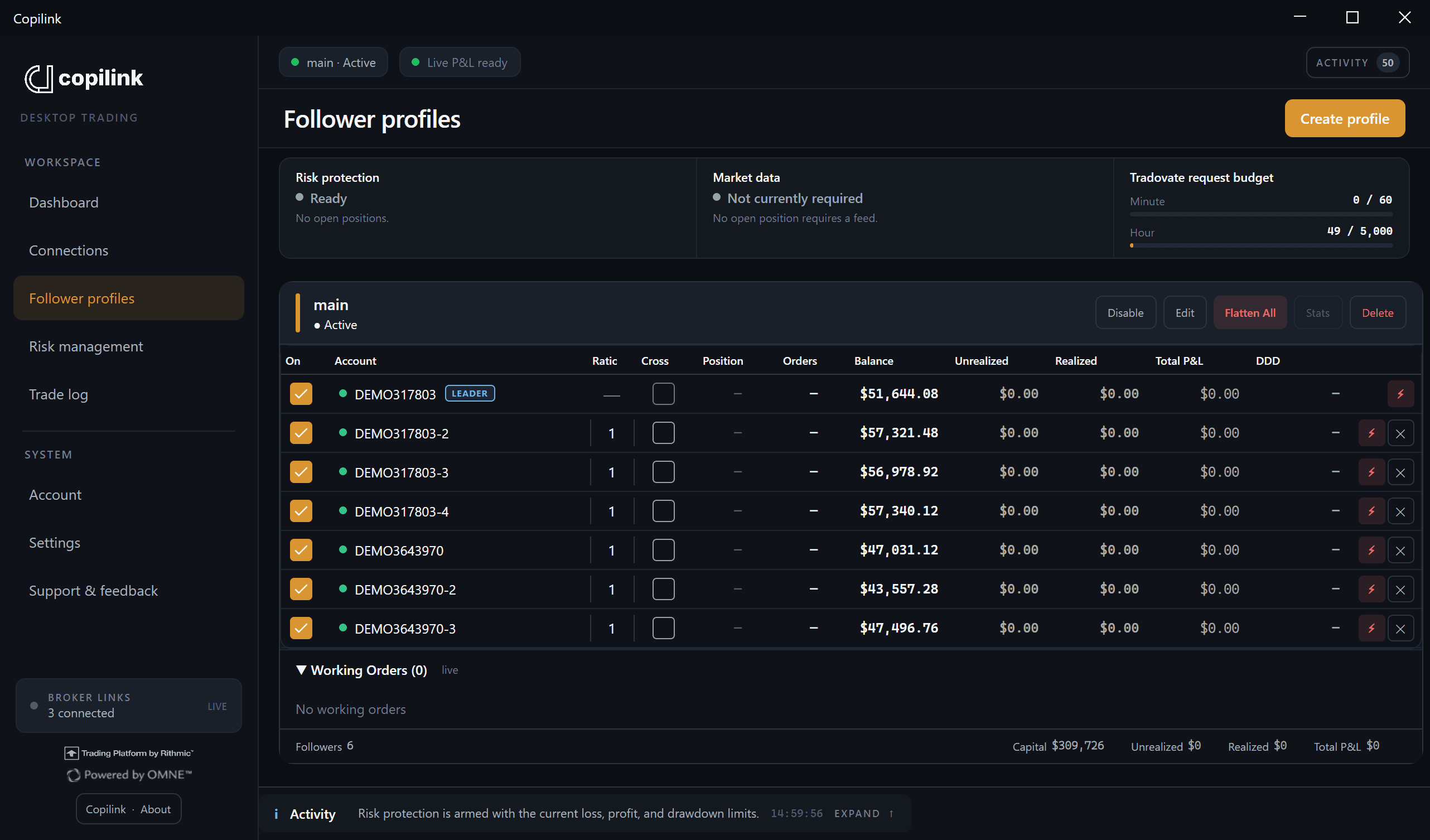
Task: Click the Flatten All button
Action: click(x=1249, y=313)
